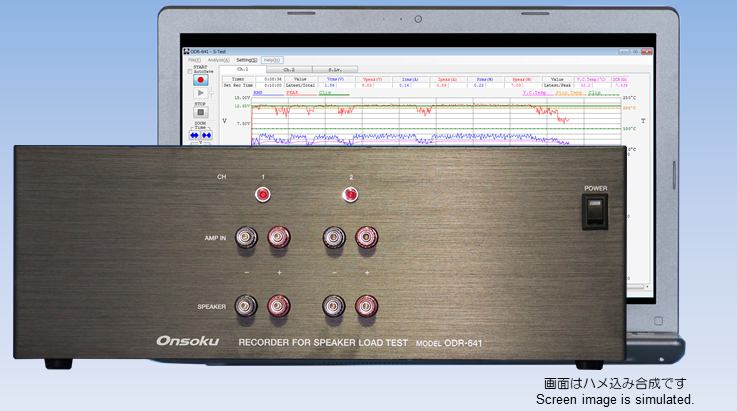
Task: Click the green Clip legend beside PEAK
Action: click(x=334, y=93)
